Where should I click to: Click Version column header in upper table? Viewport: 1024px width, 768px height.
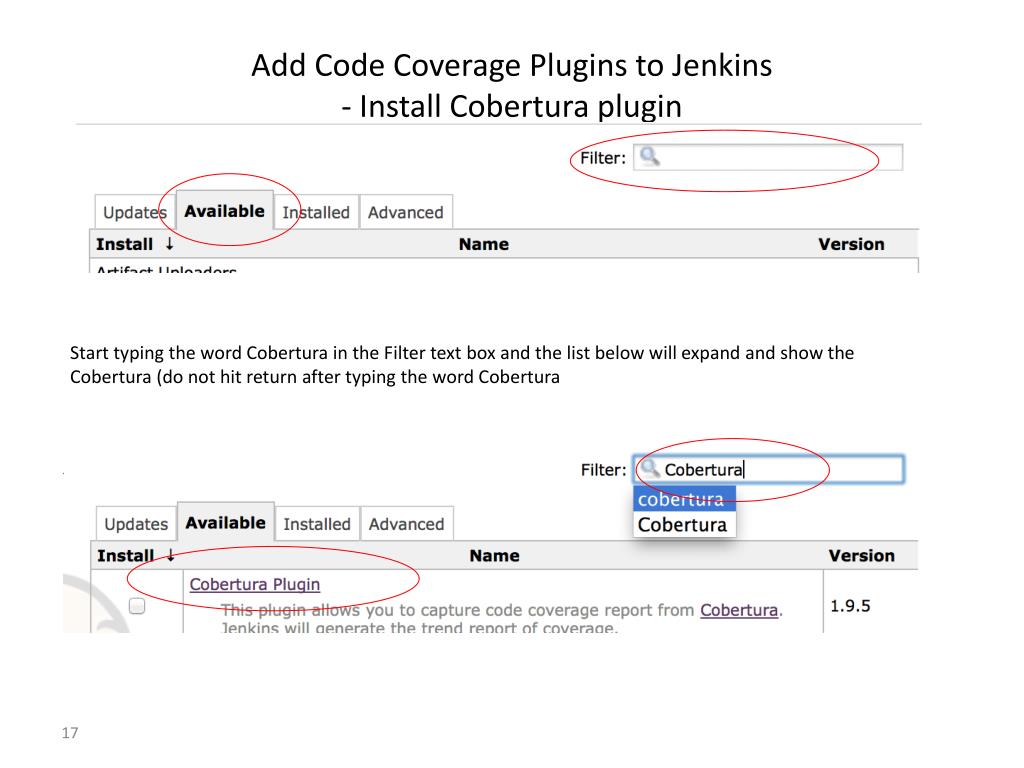point(851,244)
